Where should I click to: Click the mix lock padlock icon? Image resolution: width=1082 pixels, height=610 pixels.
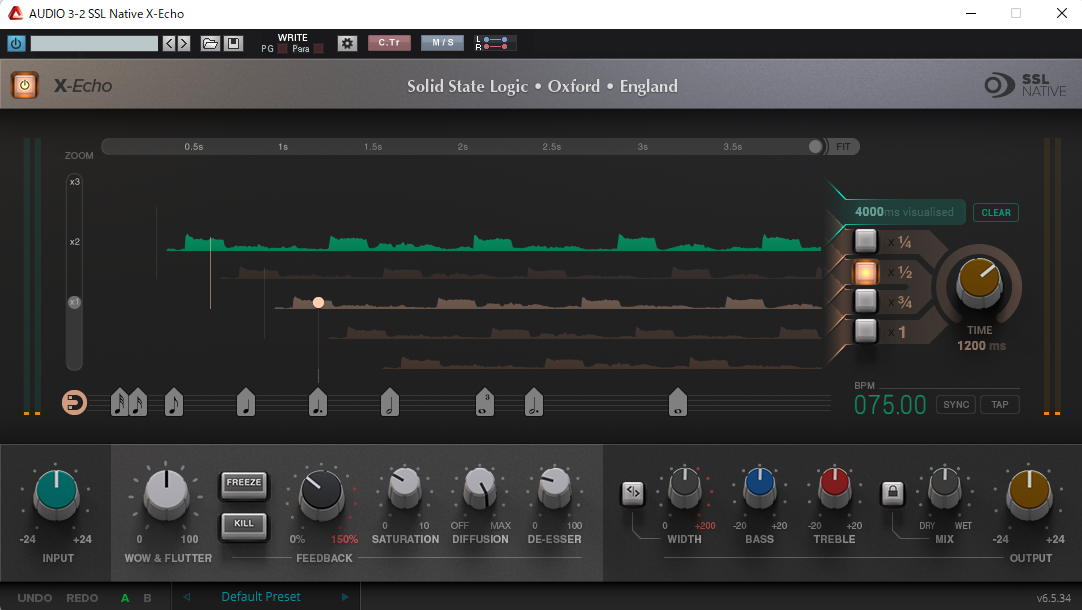(x=892, y=492)
